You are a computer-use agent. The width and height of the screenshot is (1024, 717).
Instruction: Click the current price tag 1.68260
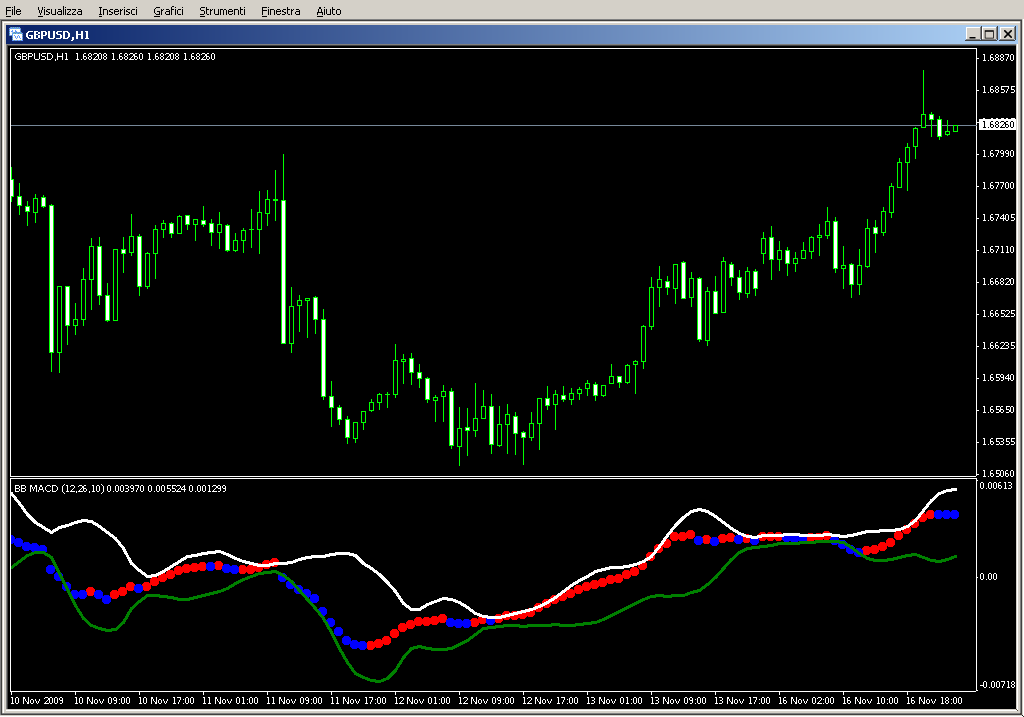997,125
